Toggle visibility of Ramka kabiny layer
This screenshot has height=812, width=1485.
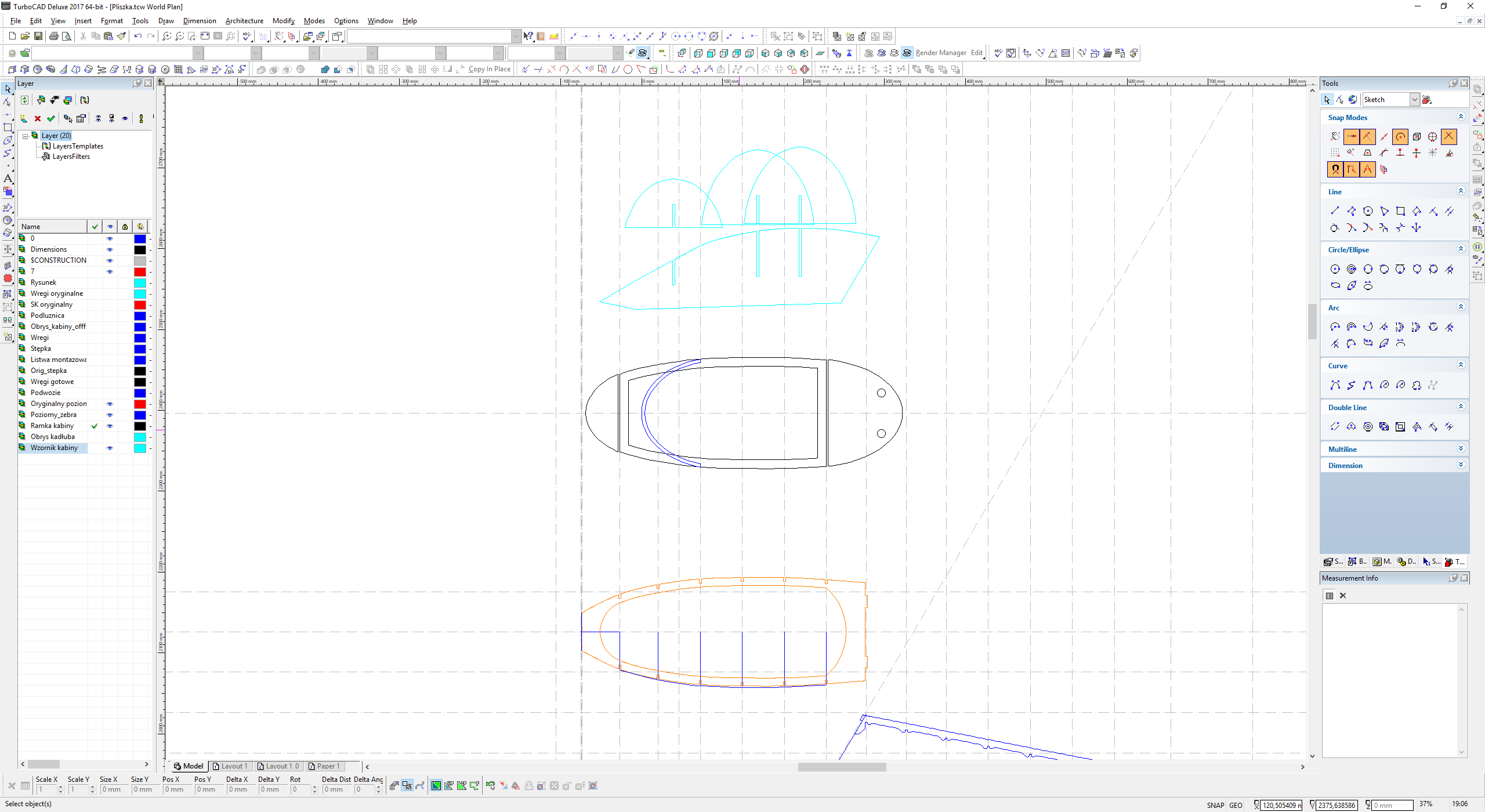point(110,426)
